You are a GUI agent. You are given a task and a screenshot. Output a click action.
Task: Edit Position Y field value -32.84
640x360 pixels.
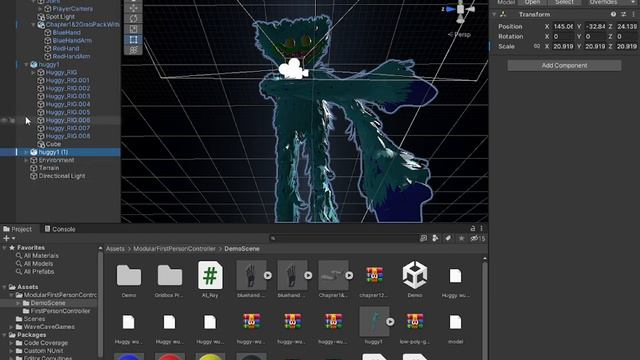tap(596, 27)
